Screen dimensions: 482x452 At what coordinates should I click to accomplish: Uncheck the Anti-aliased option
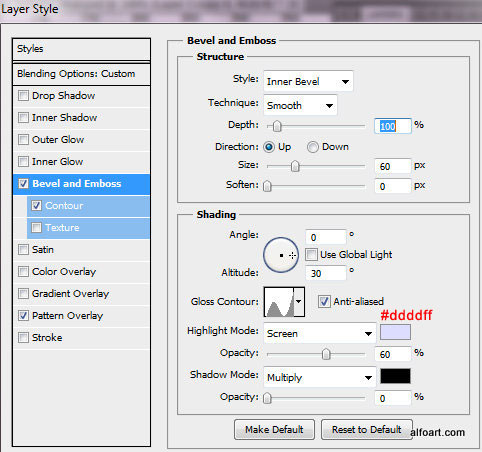click(x=324, y=302)
